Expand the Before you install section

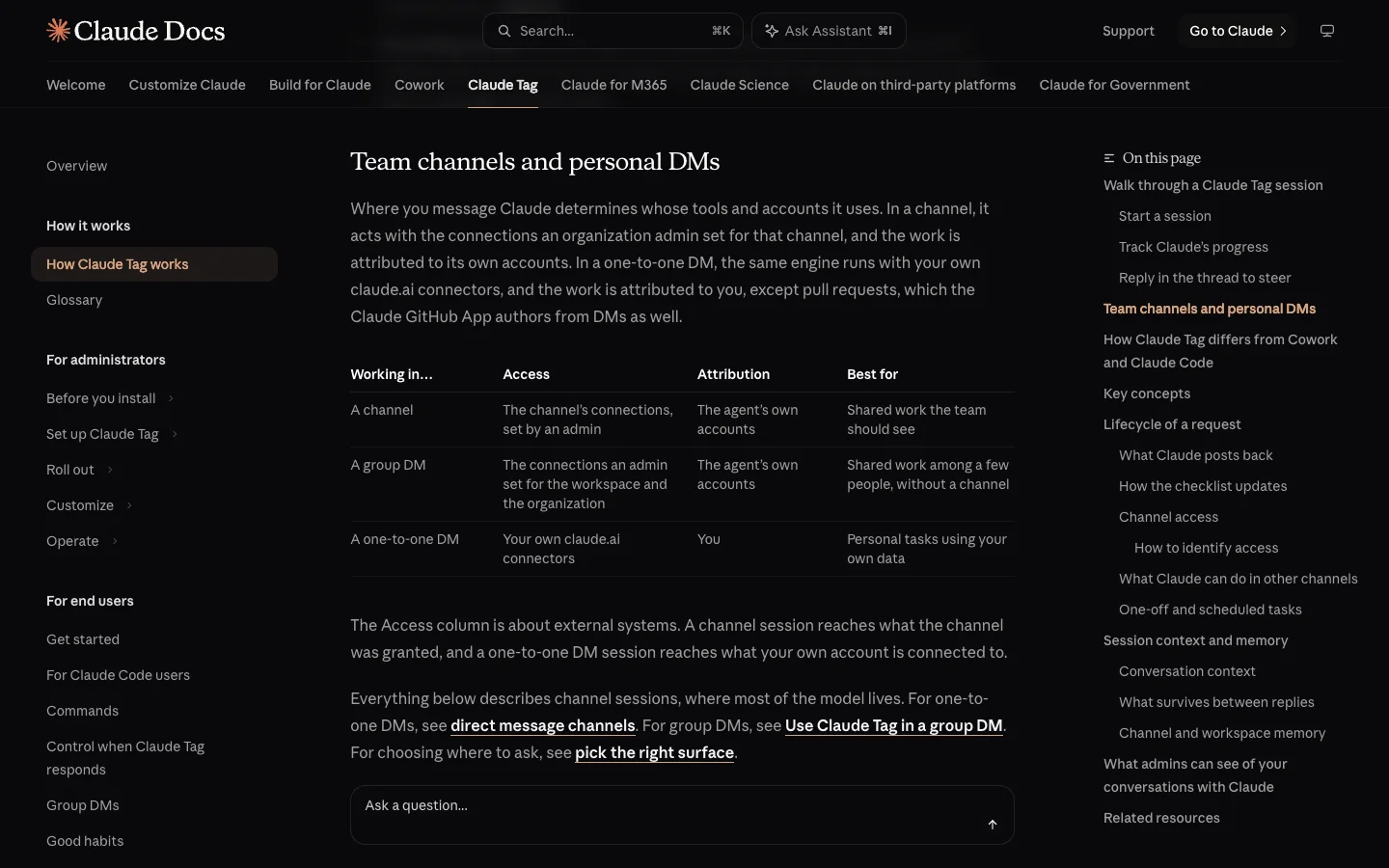[171, 398]
